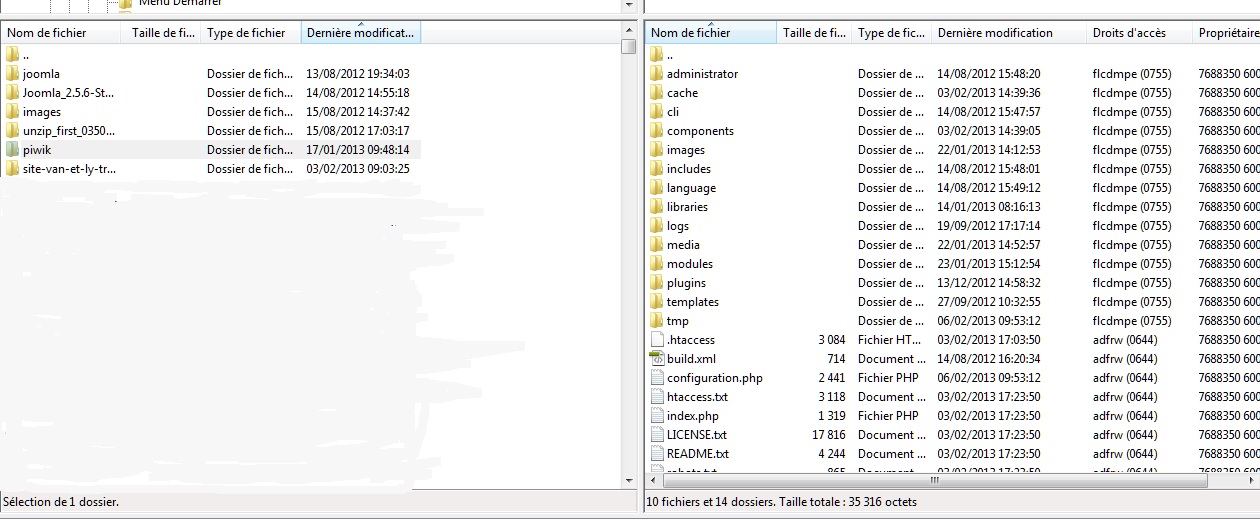The height and width of the screenshot is (519, 1260).
Task: Select the piwik folder icon in local pane
Action: [x=12, y=150]
